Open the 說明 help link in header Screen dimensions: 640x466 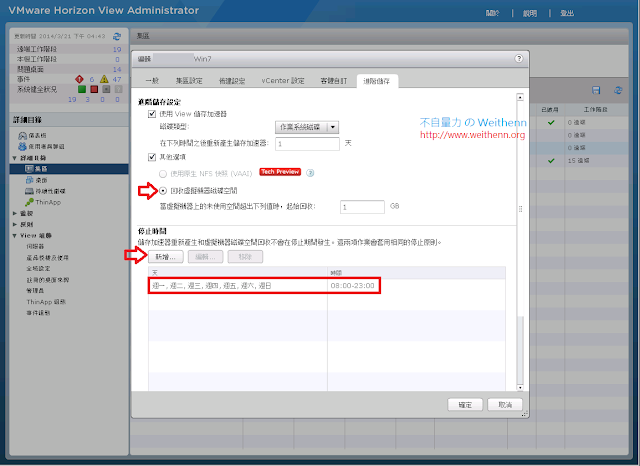tap(530, 13)
